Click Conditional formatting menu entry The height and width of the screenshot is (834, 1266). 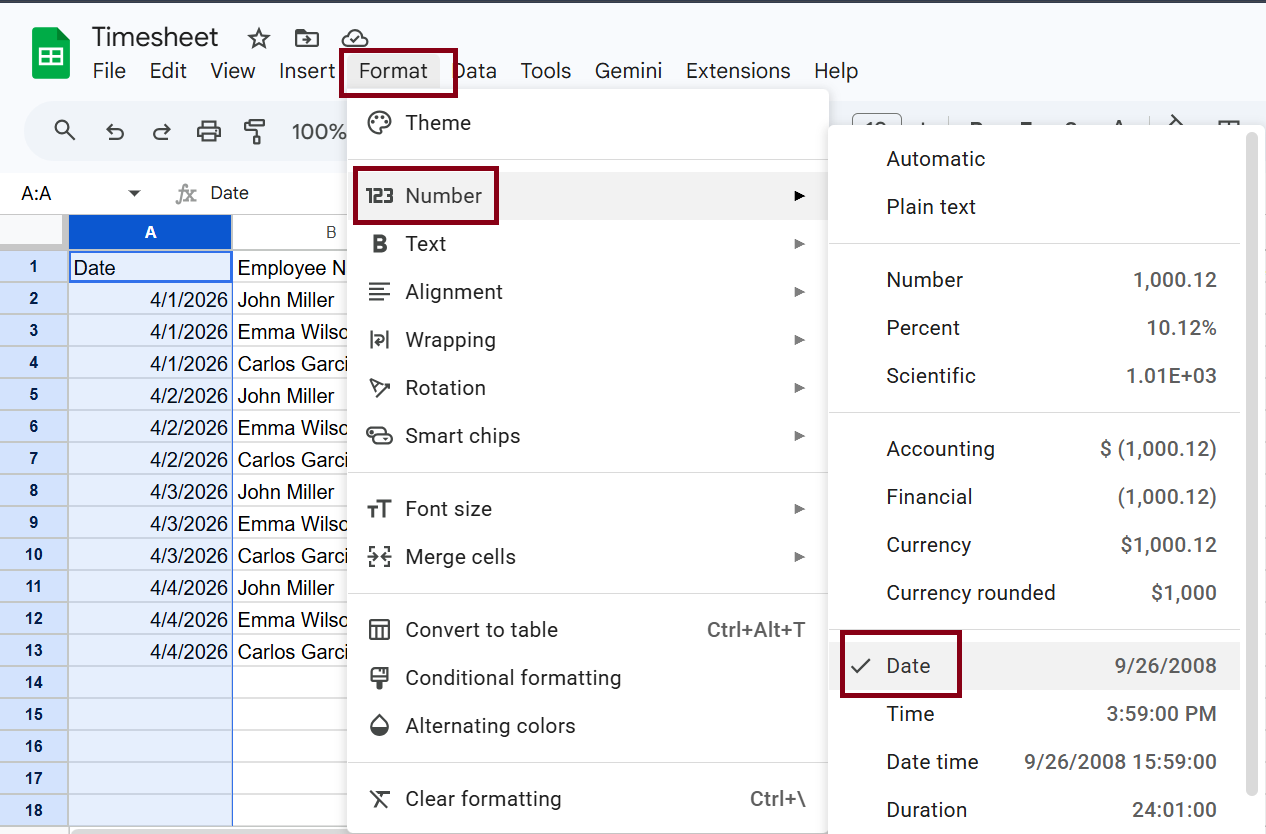(x=513, y=678)
